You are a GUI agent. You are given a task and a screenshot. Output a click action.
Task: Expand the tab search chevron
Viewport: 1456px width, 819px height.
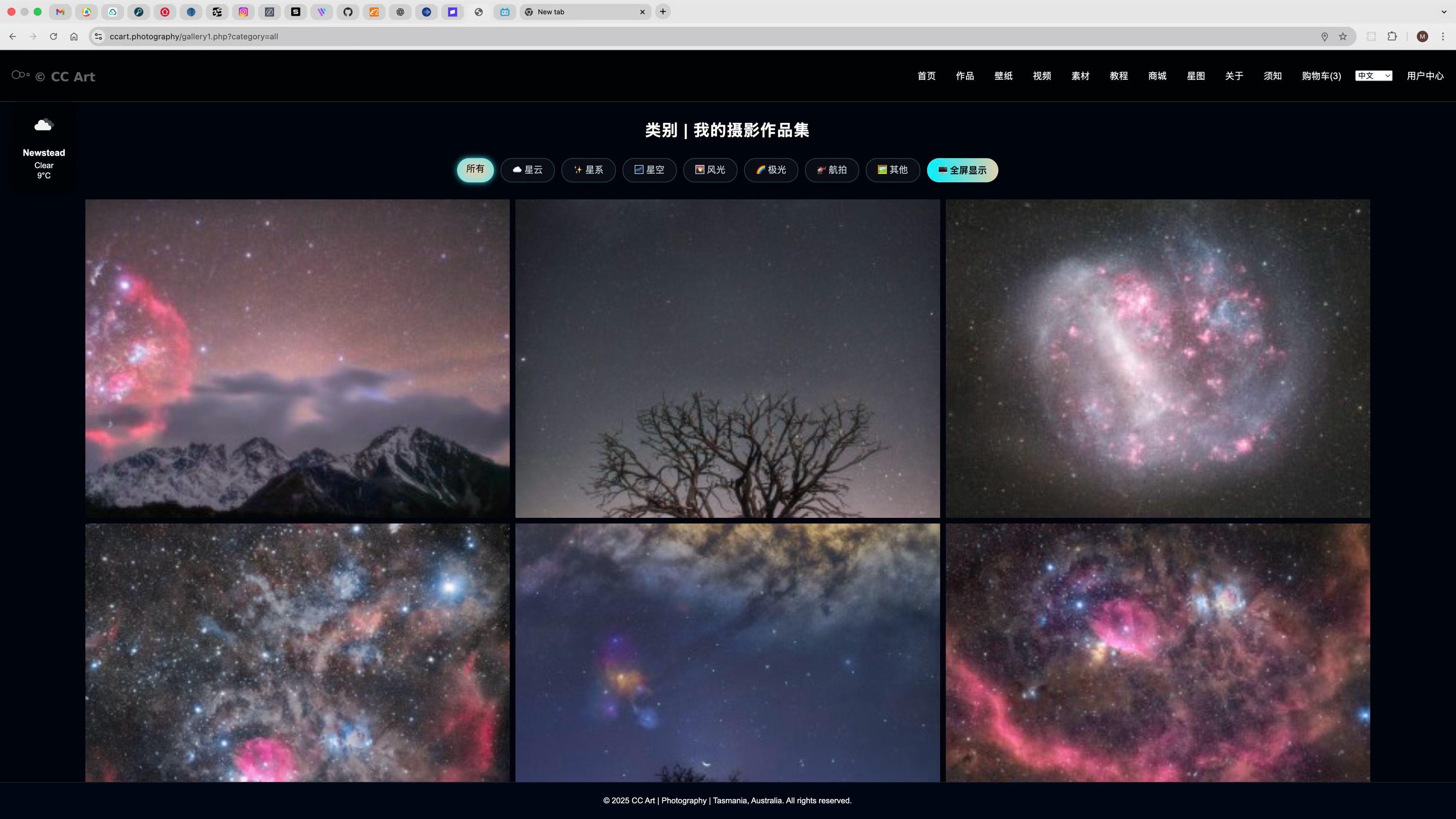click(x=1444, y=12)
